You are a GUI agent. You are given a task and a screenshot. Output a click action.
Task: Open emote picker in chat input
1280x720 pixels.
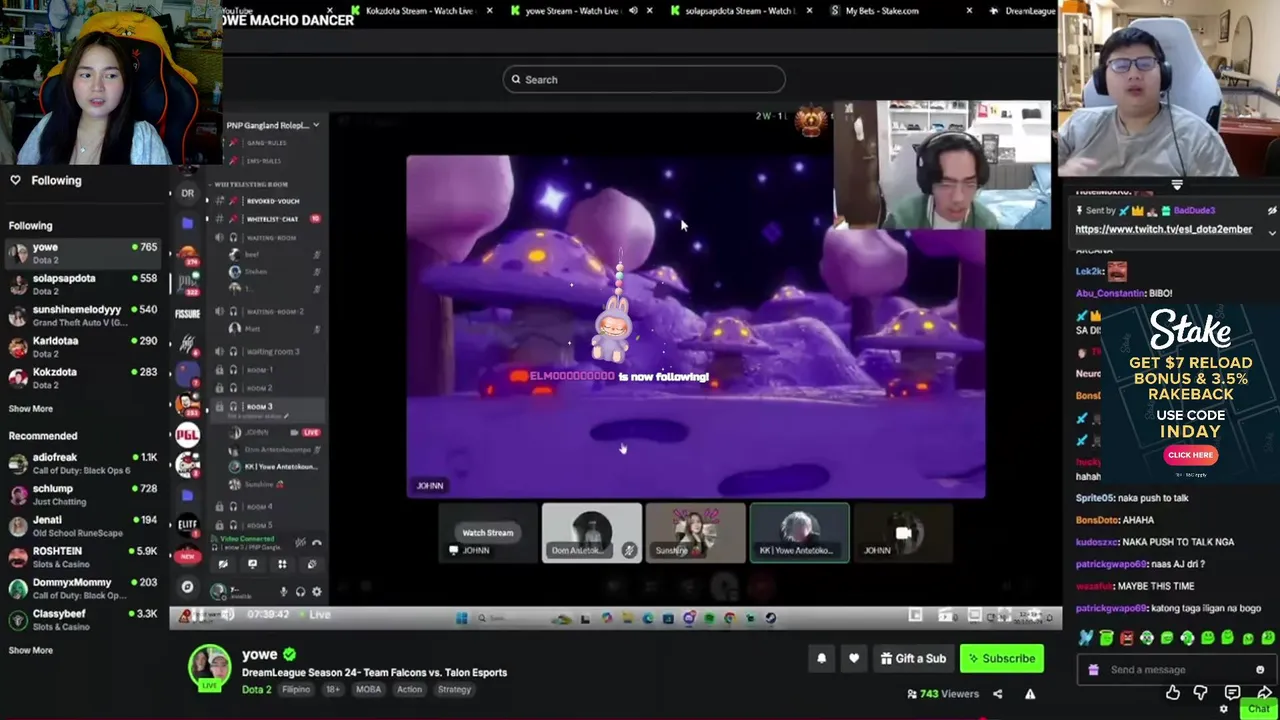coord(1260,670)
